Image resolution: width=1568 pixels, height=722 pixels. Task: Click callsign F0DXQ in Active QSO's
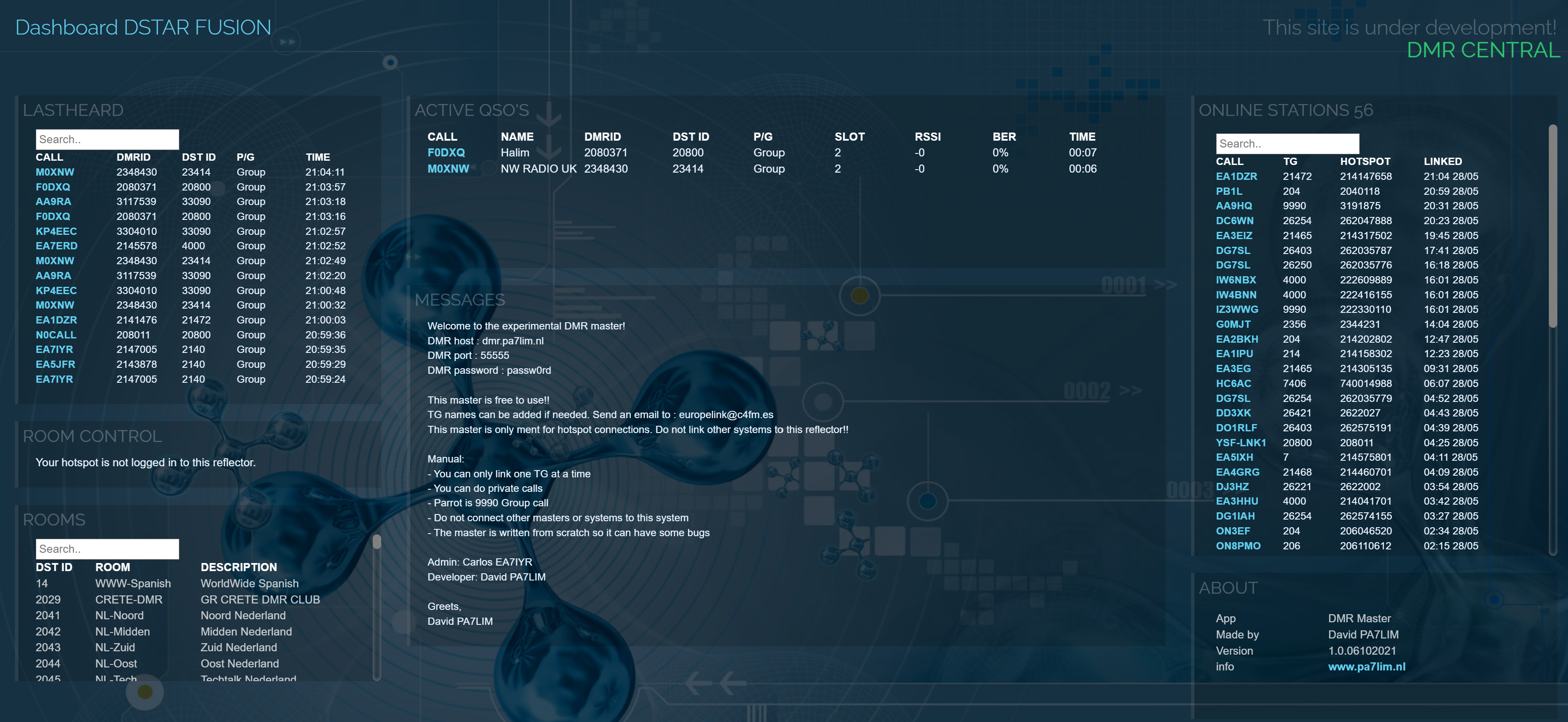446,153
